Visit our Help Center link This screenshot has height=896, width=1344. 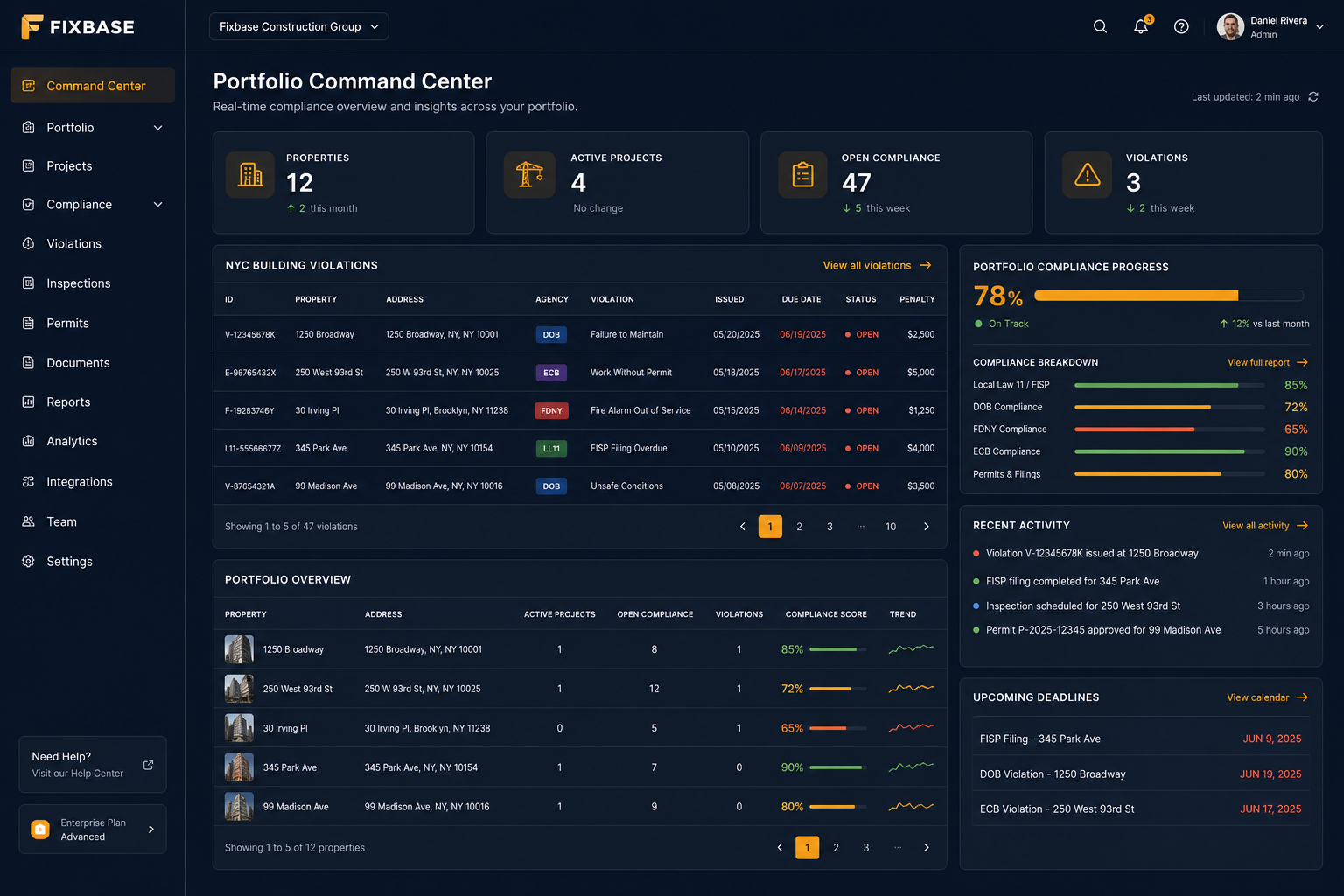(x=78, y=773)
